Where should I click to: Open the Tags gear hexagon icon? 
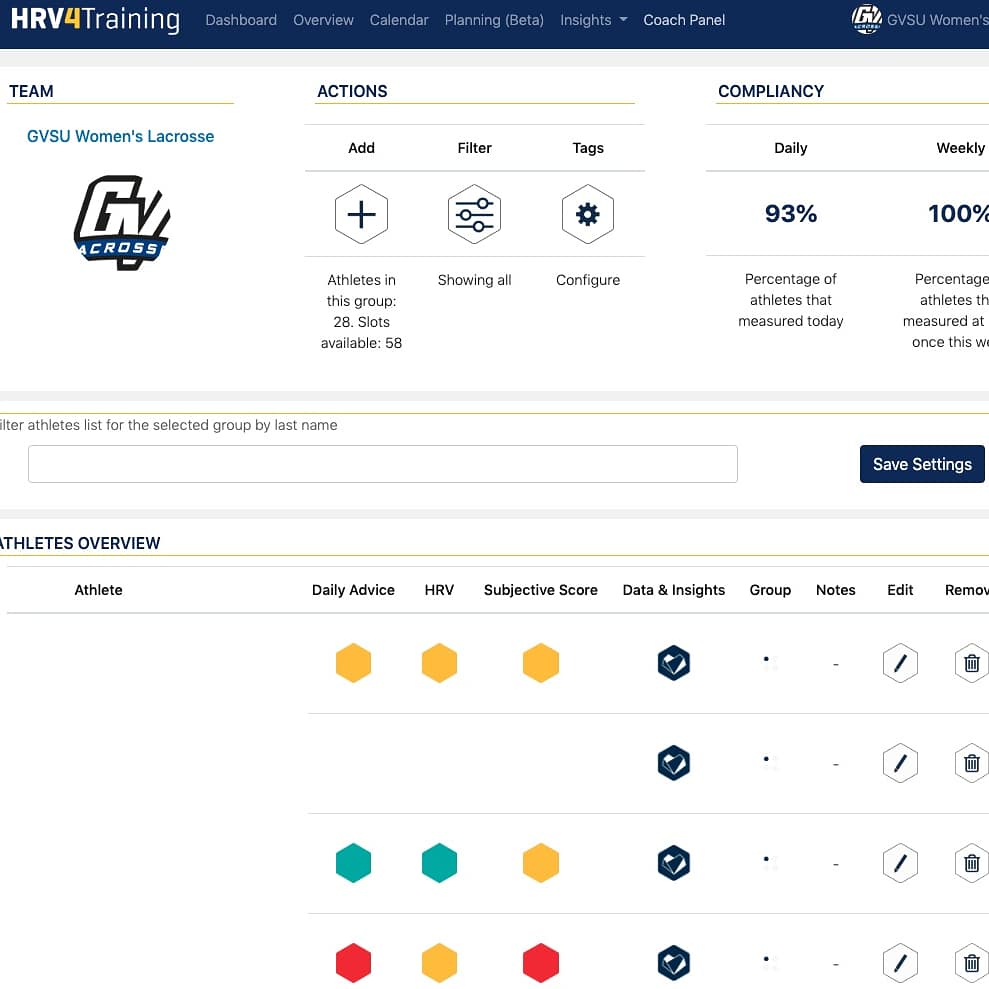[x=588, y=214]
